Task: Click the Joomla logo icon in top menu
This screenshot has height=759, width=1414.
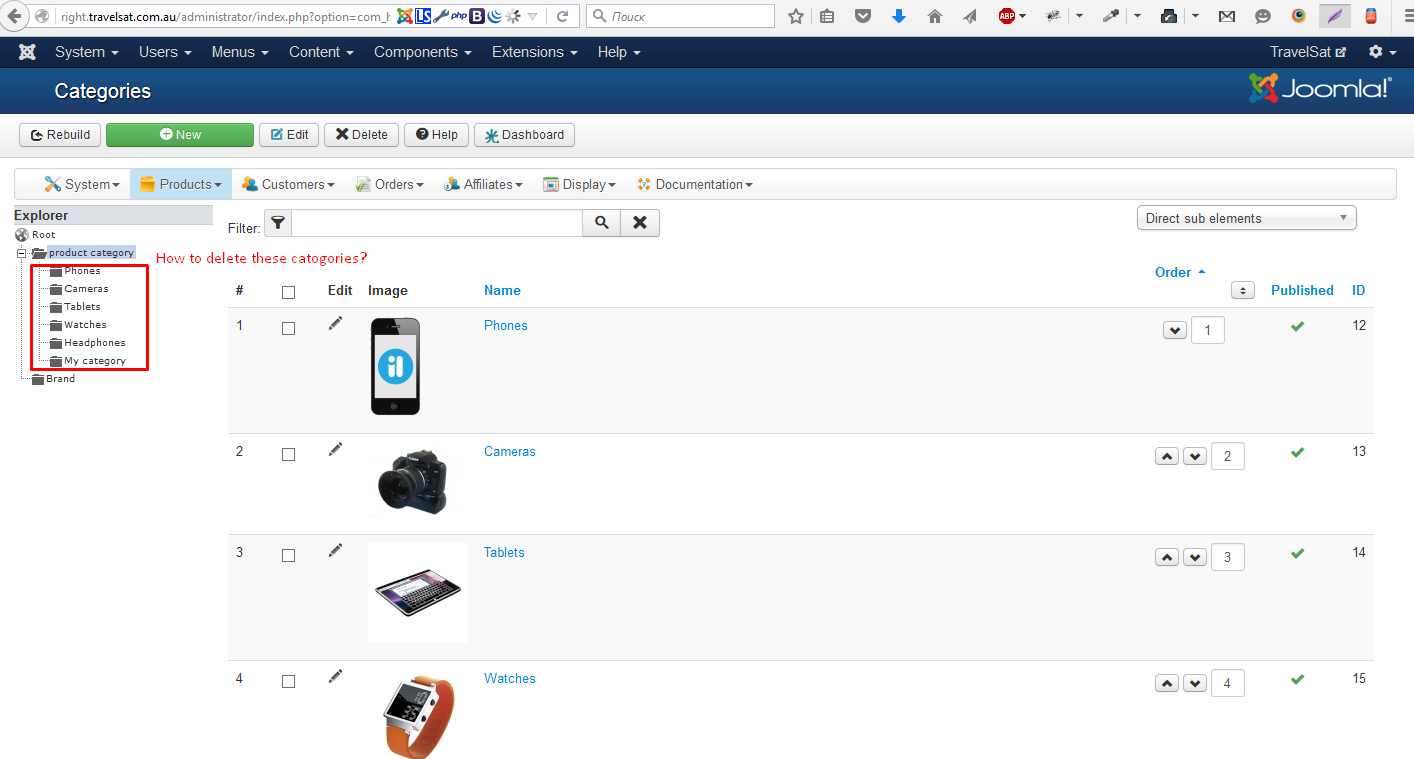Action: click(x=27, y=52)
